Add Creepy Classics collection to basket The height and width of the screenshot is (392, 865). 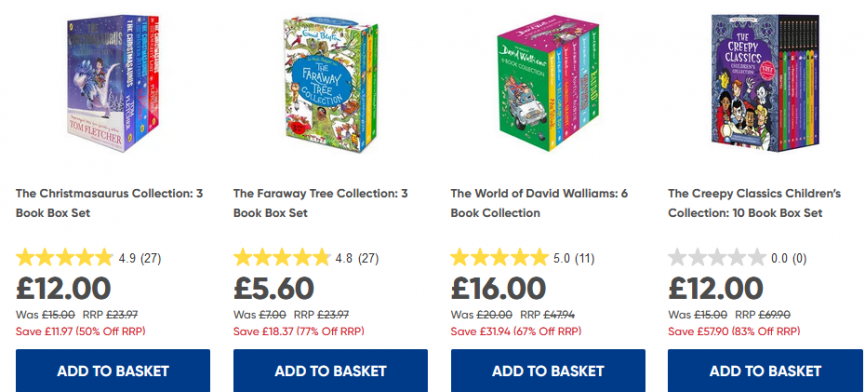coord(765,370)
